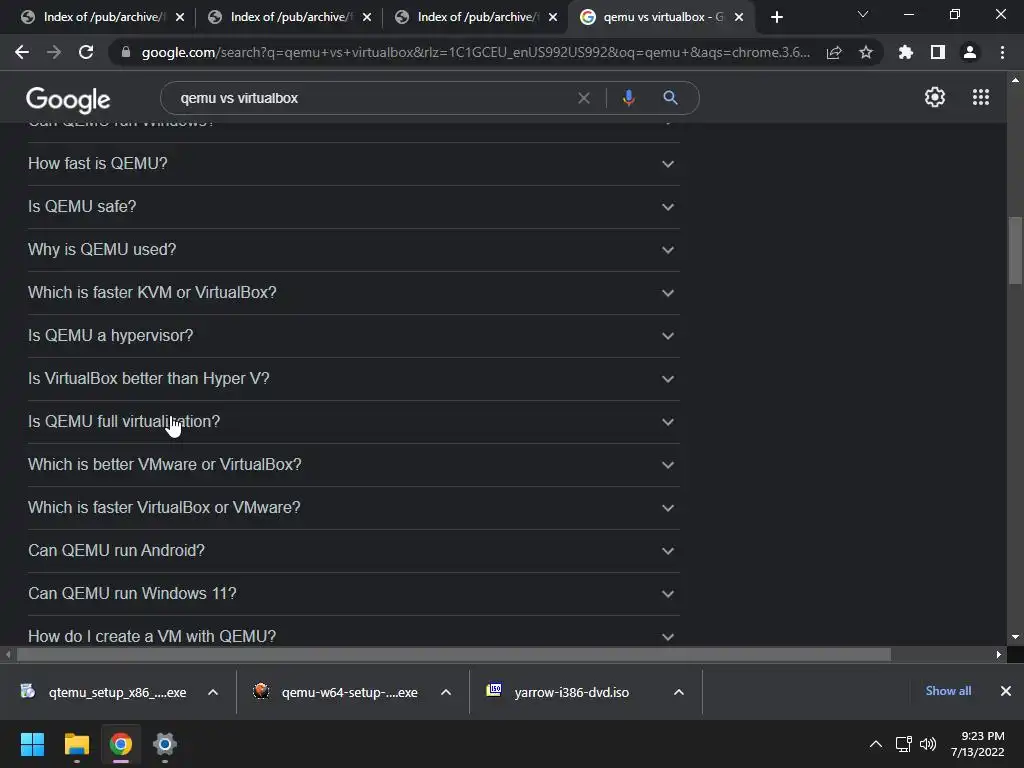
Task: Expand 'Can QEMU run Android?' question
Action: pyautogui.click(x=353, y=552)
